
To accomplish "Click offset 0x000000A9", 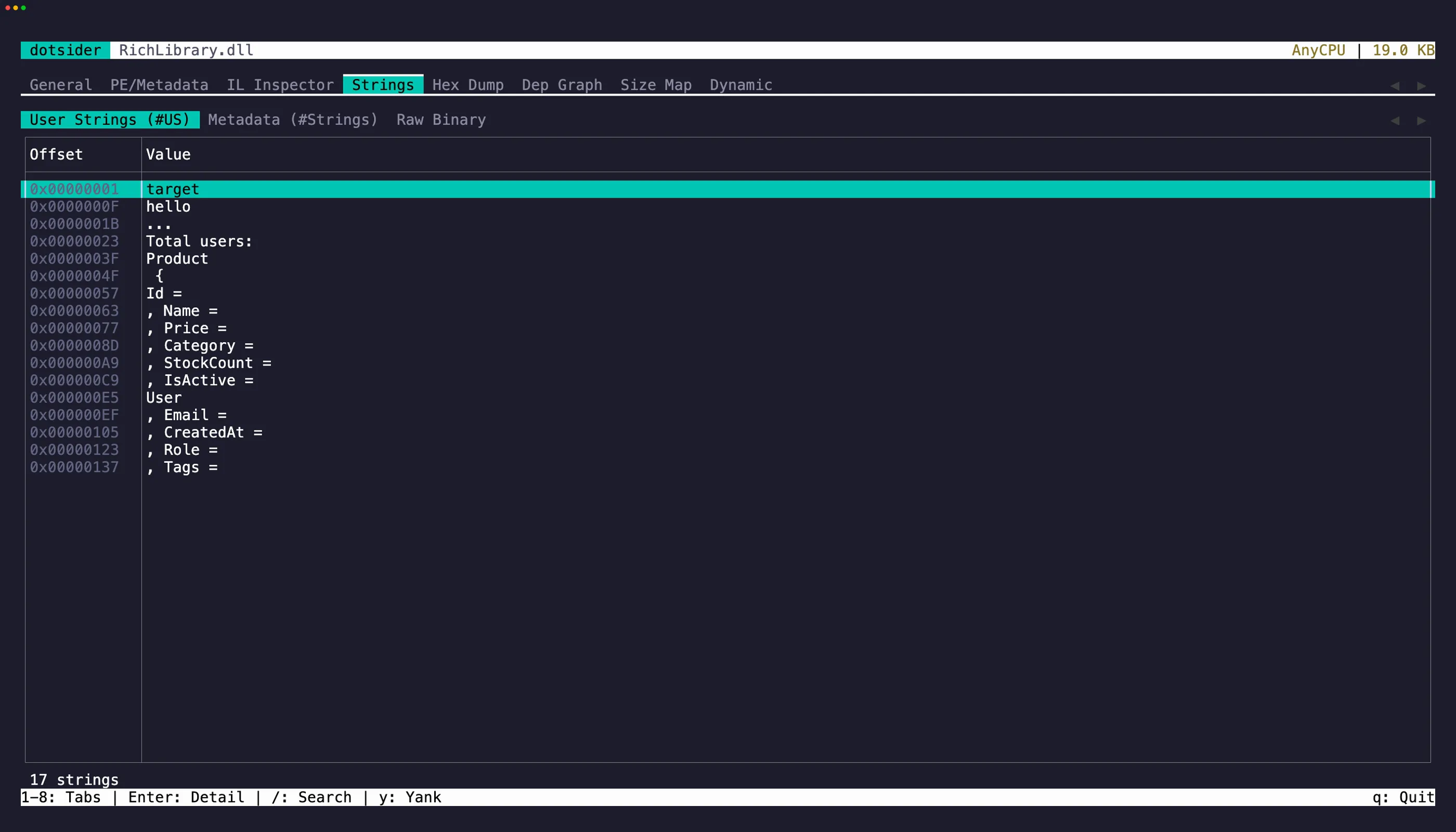I will click(74, 363).
